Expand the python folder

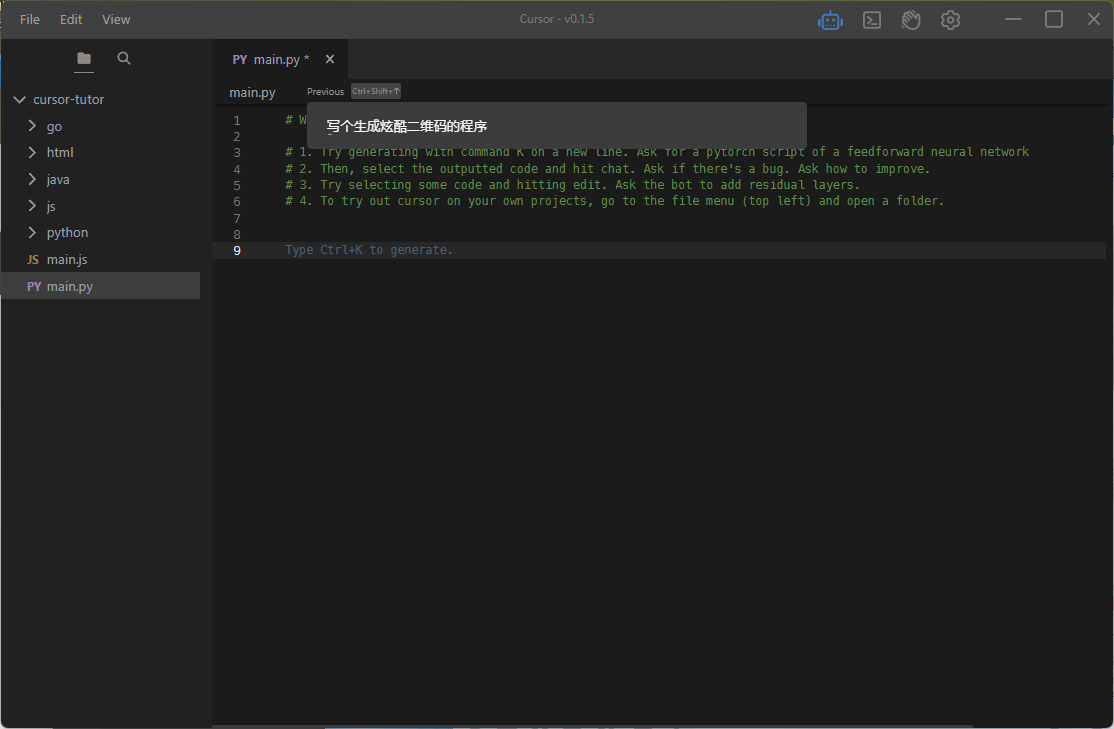click(x=32, y=233)
